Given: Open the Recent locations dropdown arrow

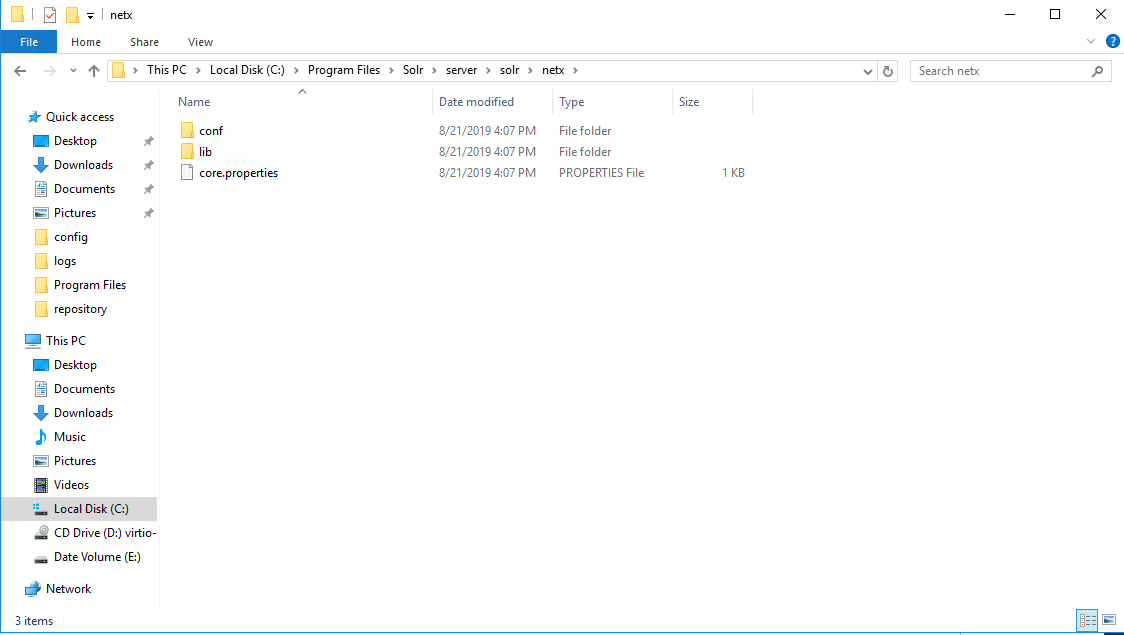Looking at the screenshot, I should point(73,71).
